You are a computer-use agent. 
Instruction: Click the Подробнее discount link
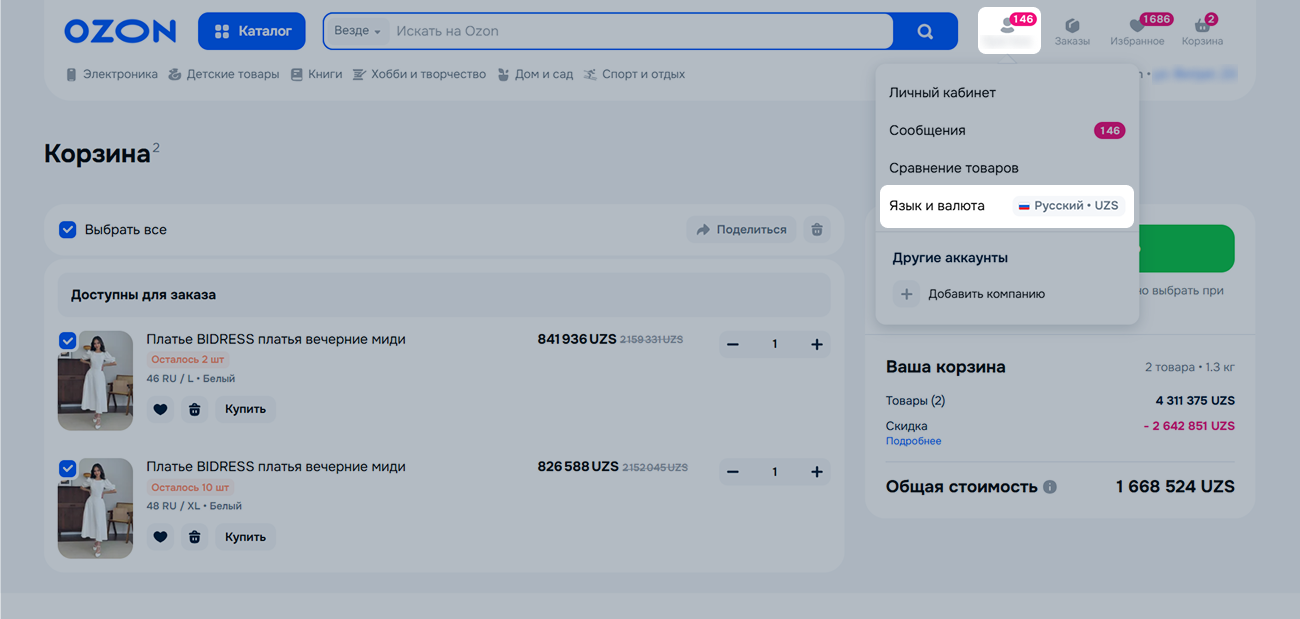click(x=913, y=441)
